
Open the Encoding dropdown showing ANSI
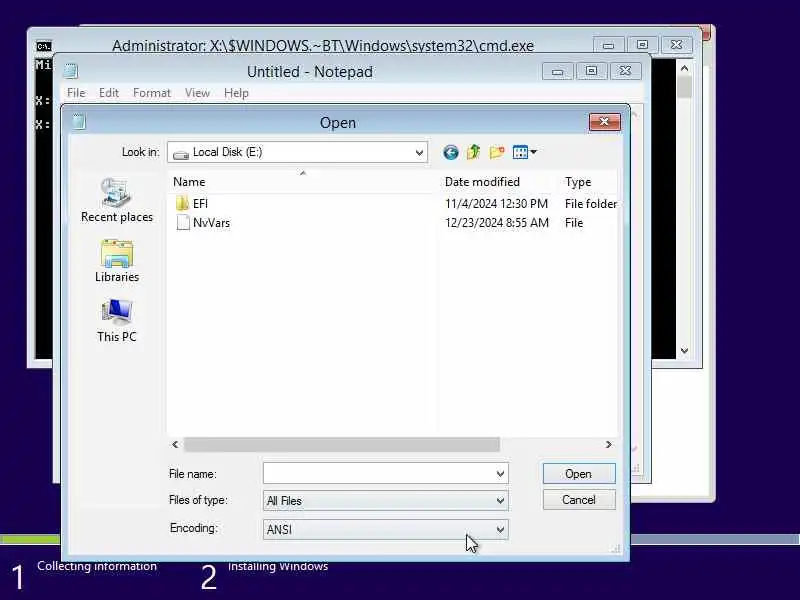coord(385,530)
